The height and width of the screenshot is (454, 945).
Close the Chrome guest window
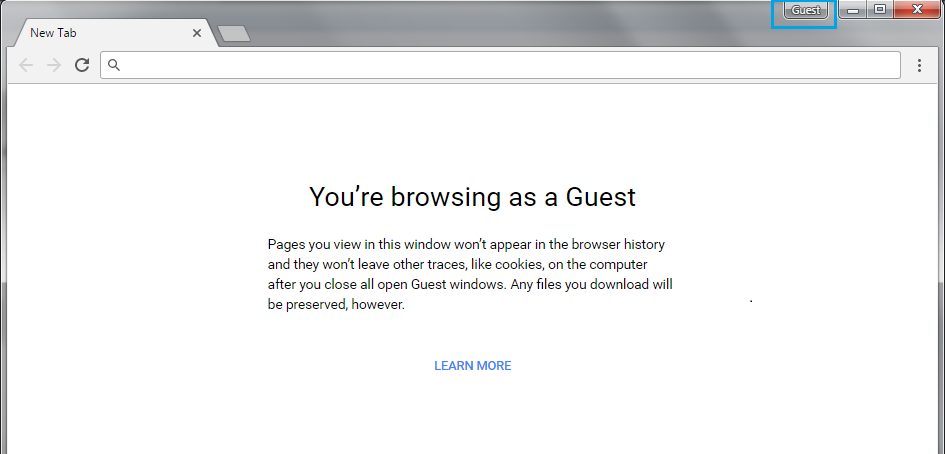[916, 10]
